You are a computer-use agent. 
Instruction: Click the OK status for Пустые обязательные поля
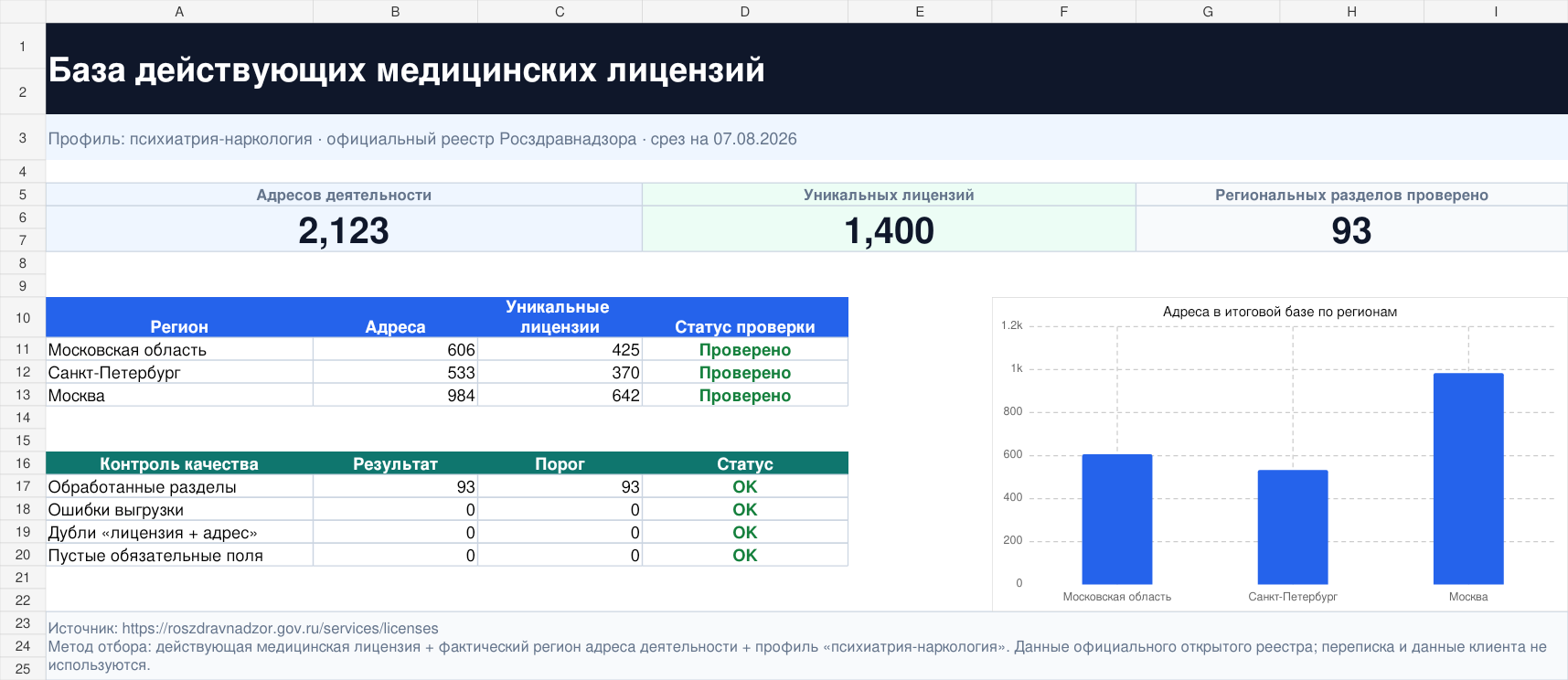click(x=745, y=555)
